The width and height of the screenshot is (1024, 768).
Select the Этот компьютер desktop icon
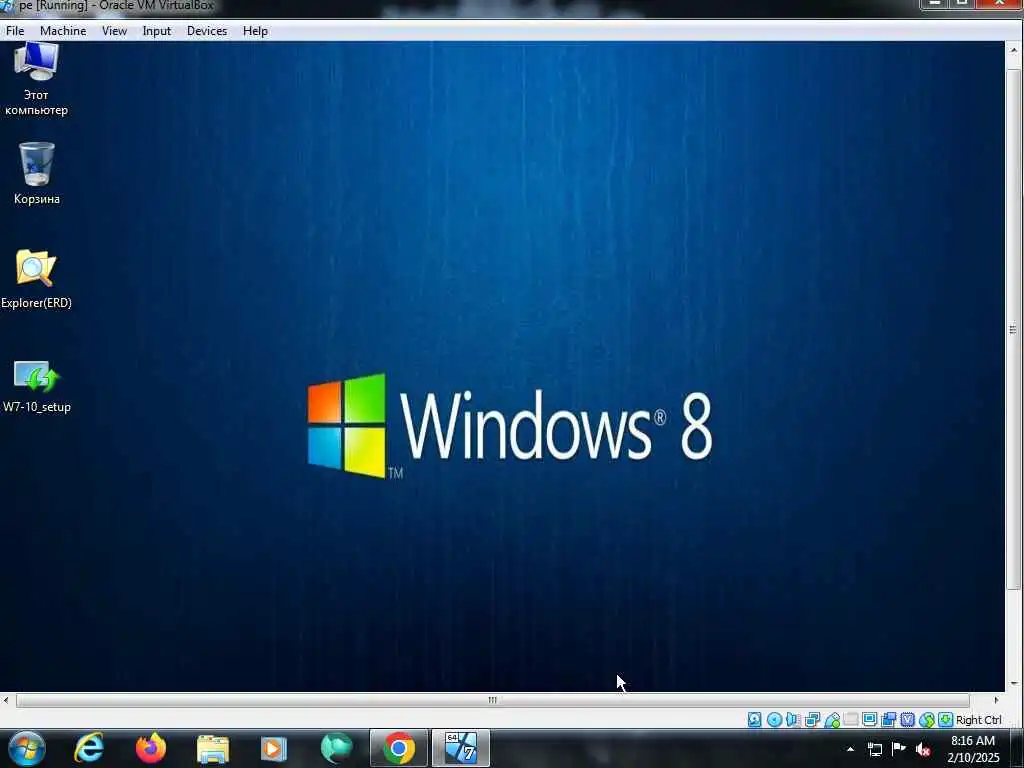(37, 80)
